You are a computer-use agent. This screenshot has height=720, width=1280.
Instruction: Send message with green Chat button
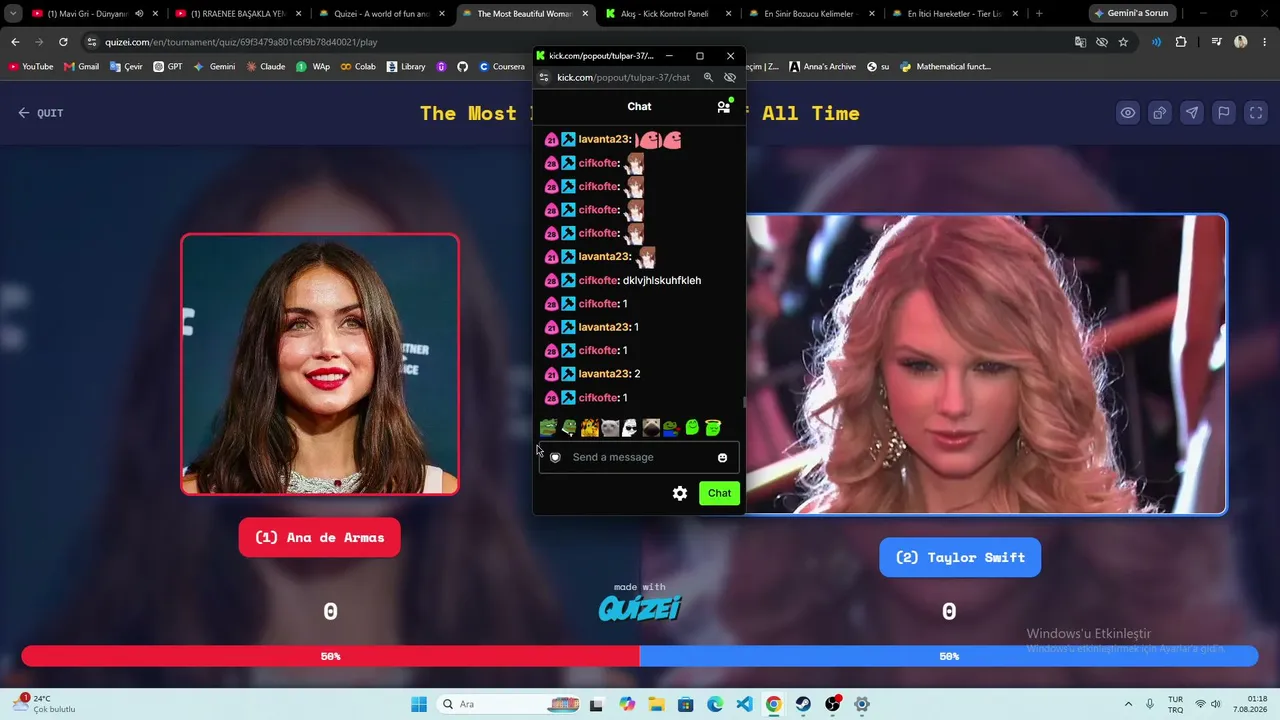(x=720, y=493)
